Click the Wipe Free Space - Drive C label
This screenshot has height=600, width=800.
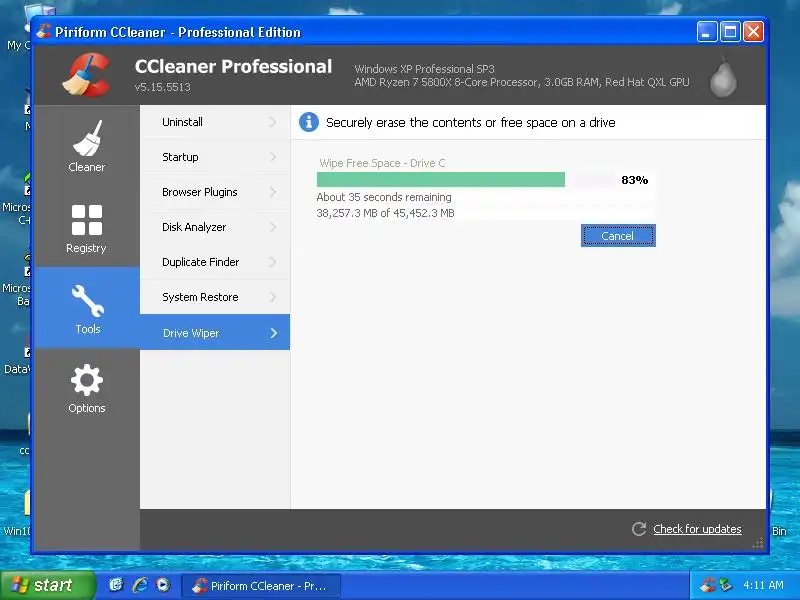click(382, 163)
